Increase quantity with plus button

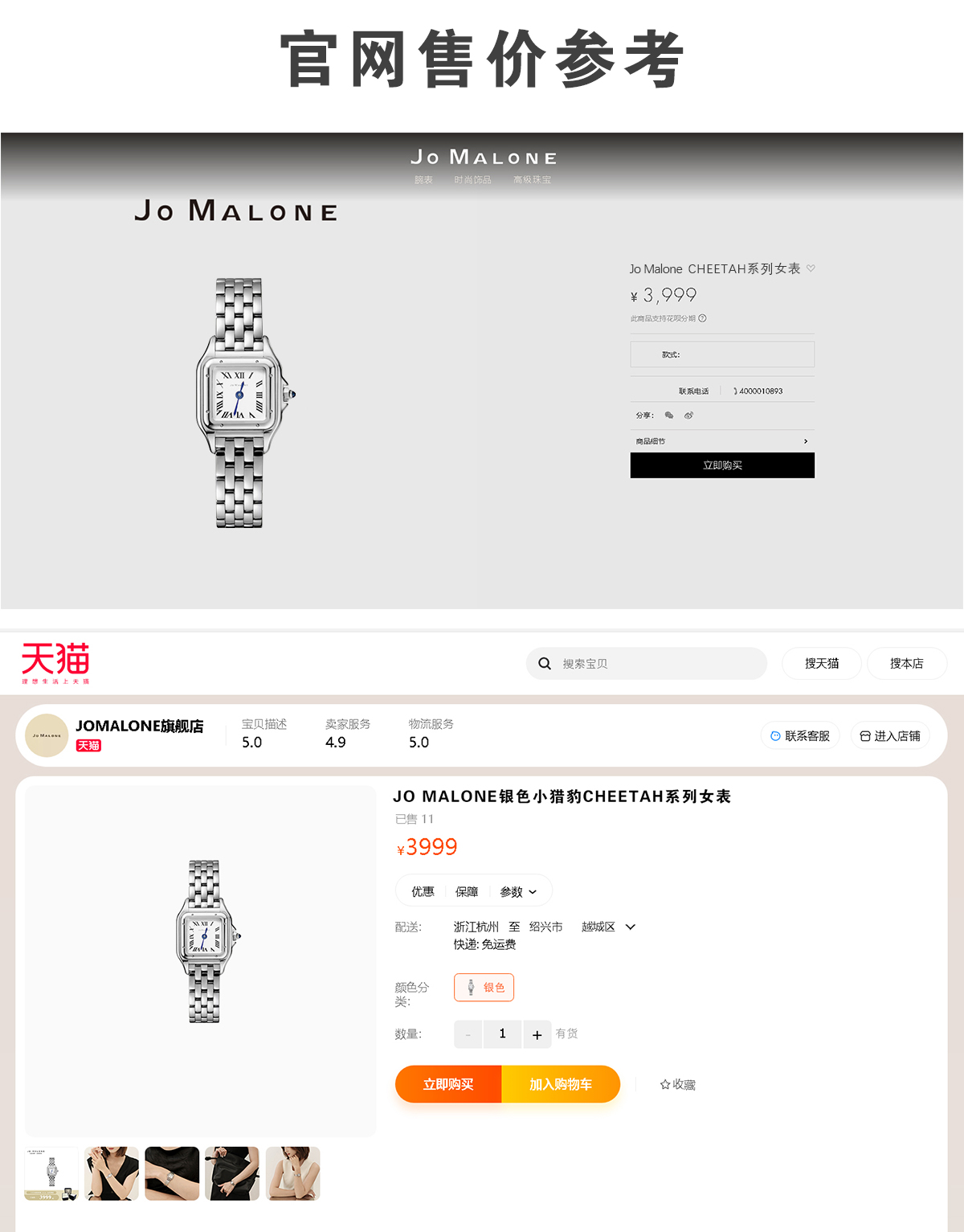tap(537, 1034)
